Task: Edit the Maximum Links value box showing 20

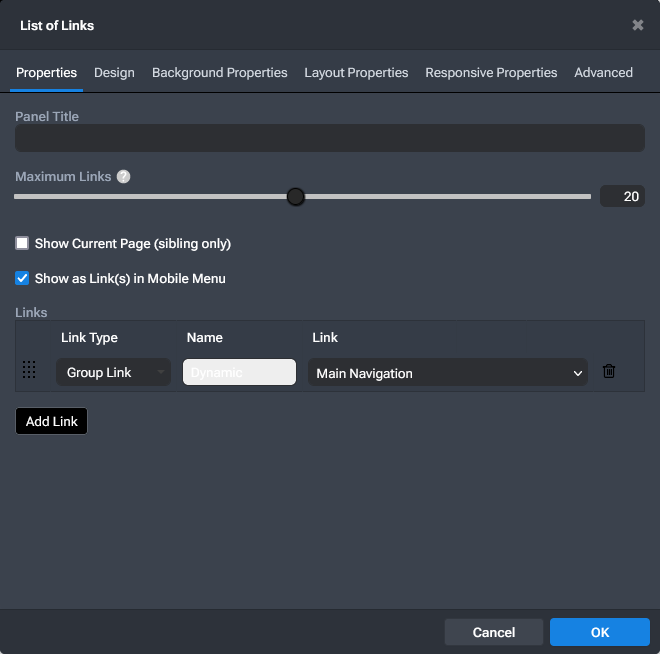Action: (622, 196)
